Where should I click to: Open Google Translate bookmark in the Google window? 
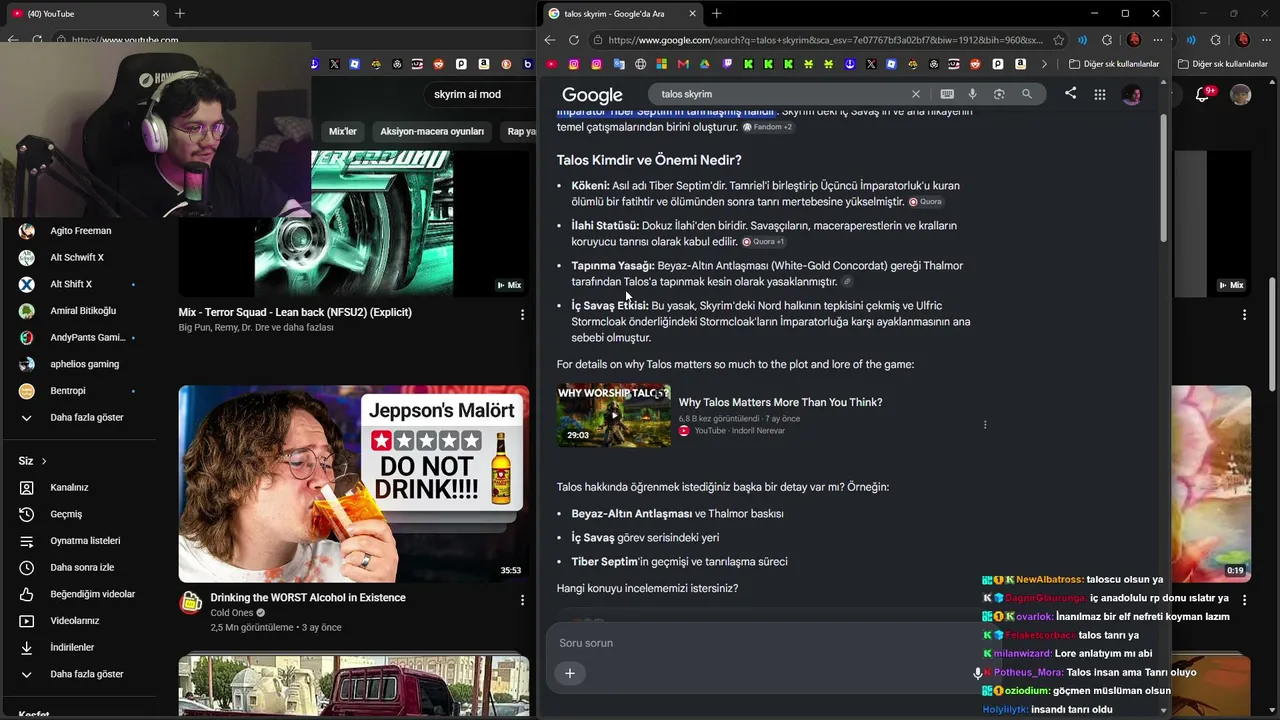619,64
